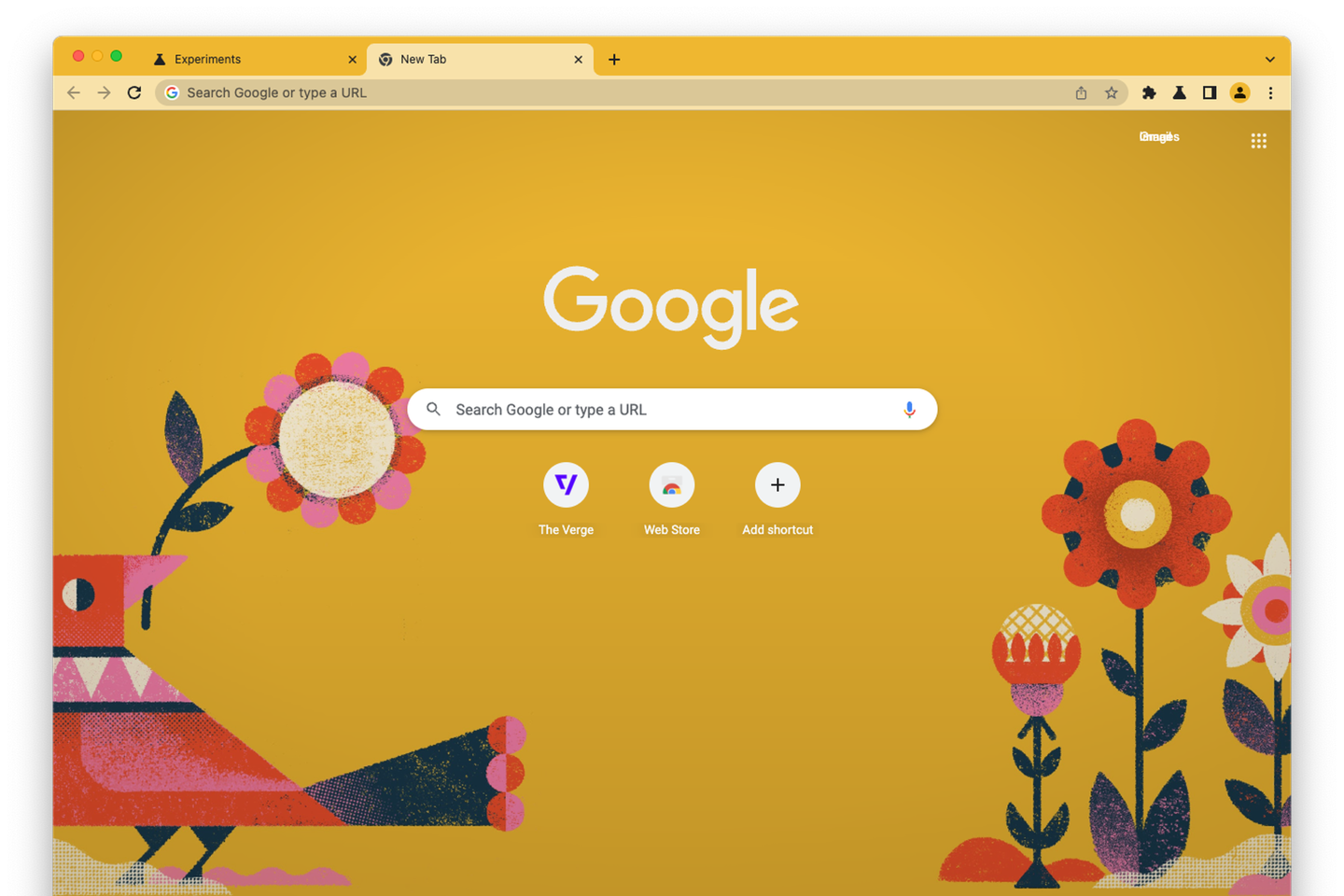Click the profile avatar in the toolbar
Screen dimensions: 1344x896
click(x=1239, y=92)
